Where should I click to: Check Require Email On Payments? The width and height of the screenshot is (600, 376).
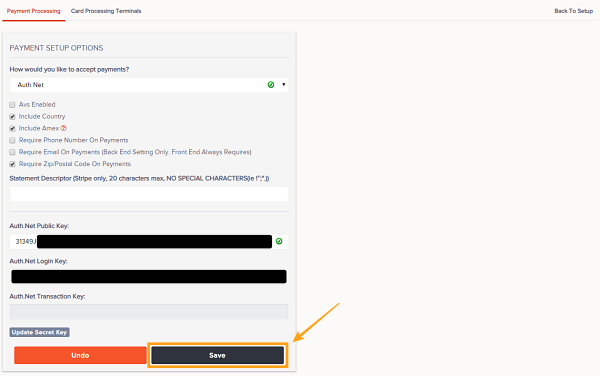12,152
